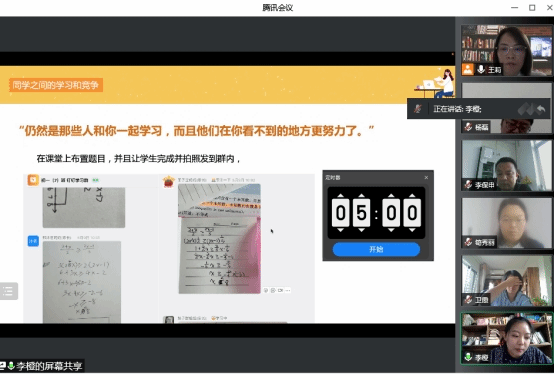554x374 pixels.
Task: Select 卫敏's video thumbnail
Action: (x=506, y=281)
